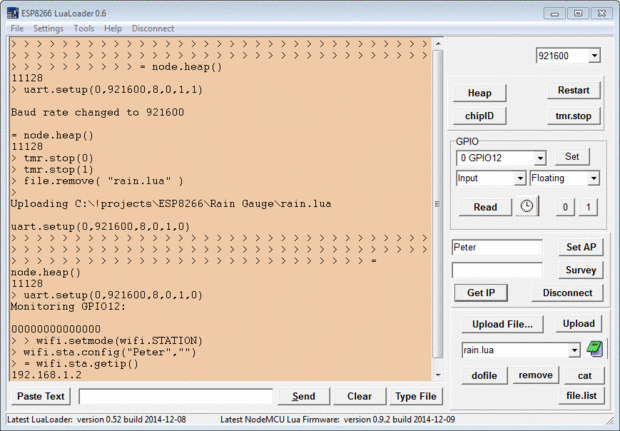Click the tmr.stop button

(x=573, y=116)
